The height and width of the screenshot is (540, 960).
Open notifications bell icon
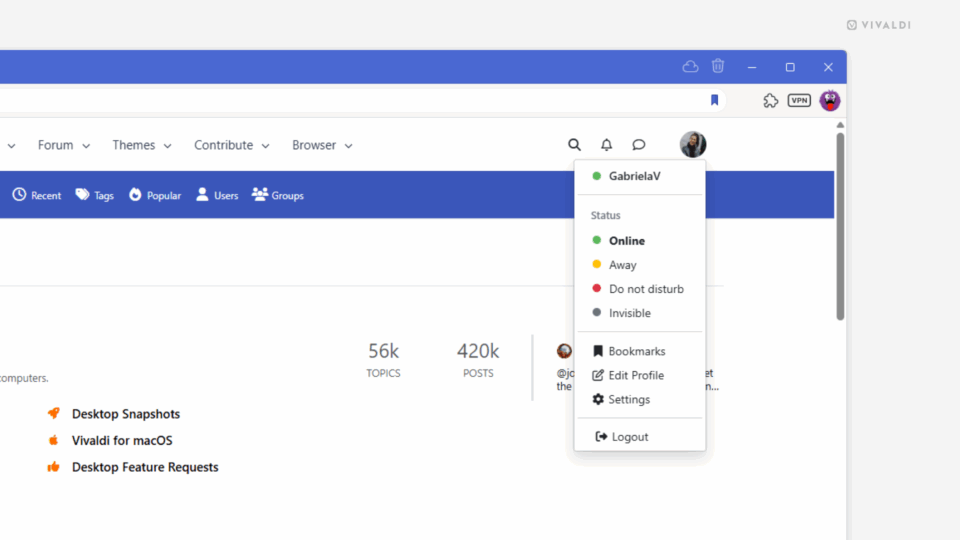click(606, 144)
